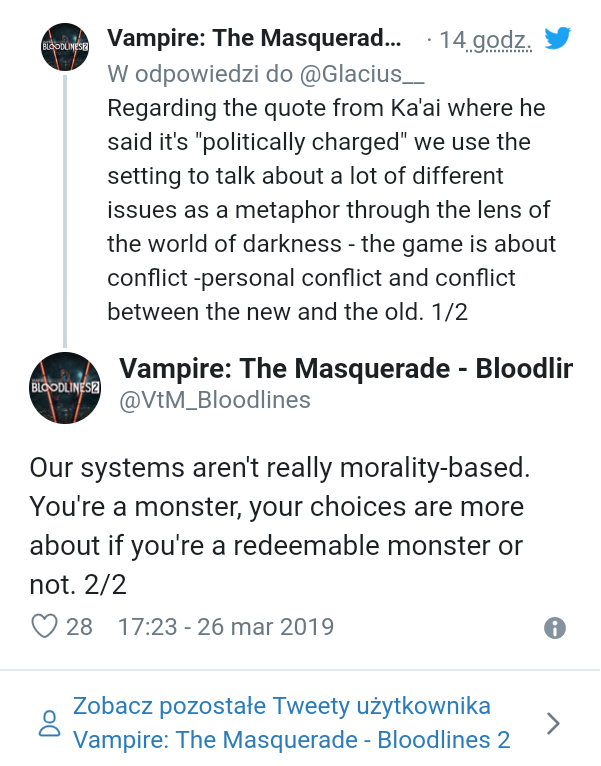Open the parent tweet's Bloodlines 2 avatar
This screenshot has height=766, width=601.
(64, 46)
